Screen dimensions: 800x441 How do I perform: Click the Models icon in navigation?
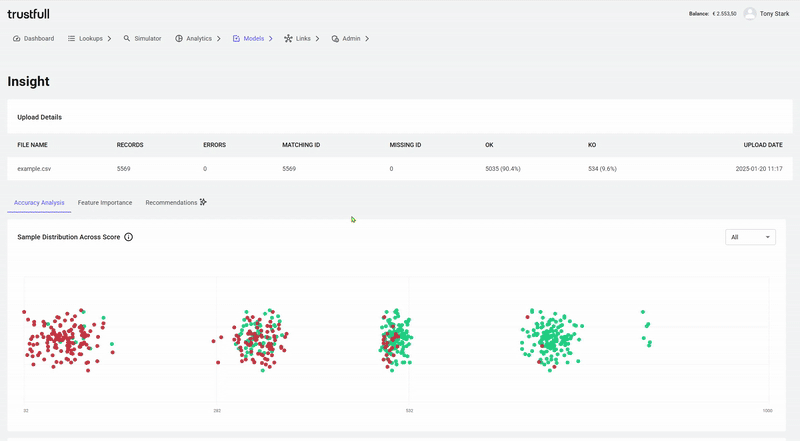[x=236, y=39]
